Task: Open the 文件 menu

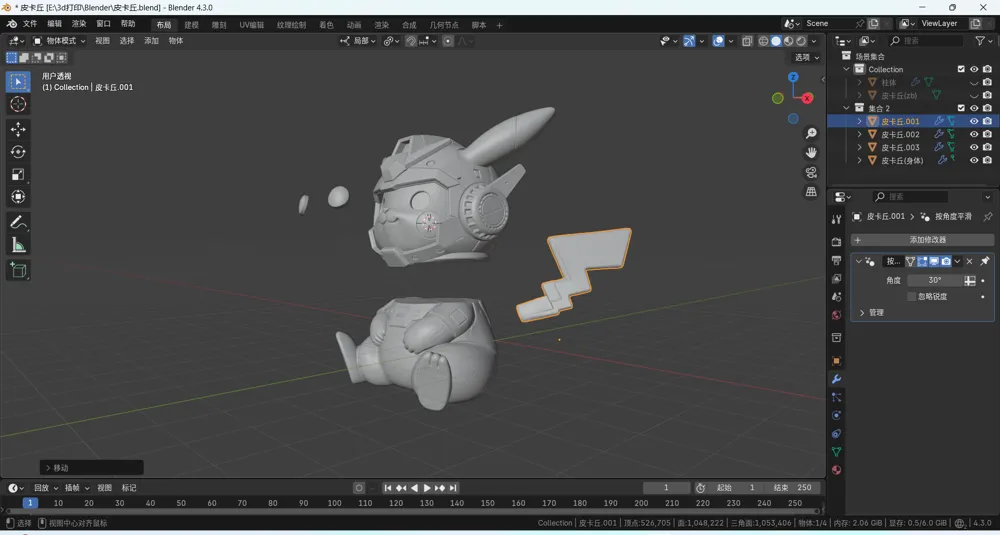Action: (x=30, y=24)
